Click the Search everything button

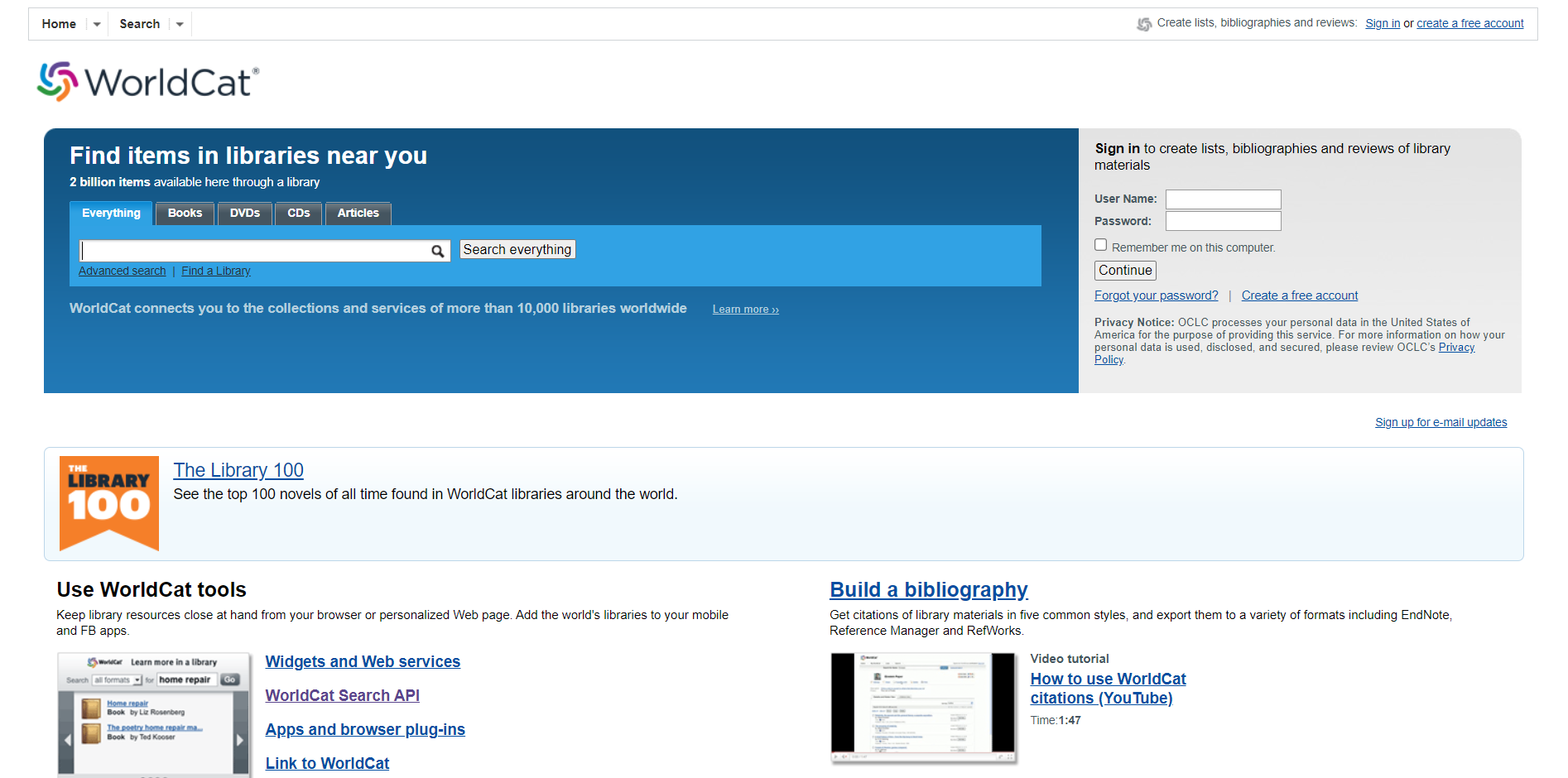tap(517, 250)
